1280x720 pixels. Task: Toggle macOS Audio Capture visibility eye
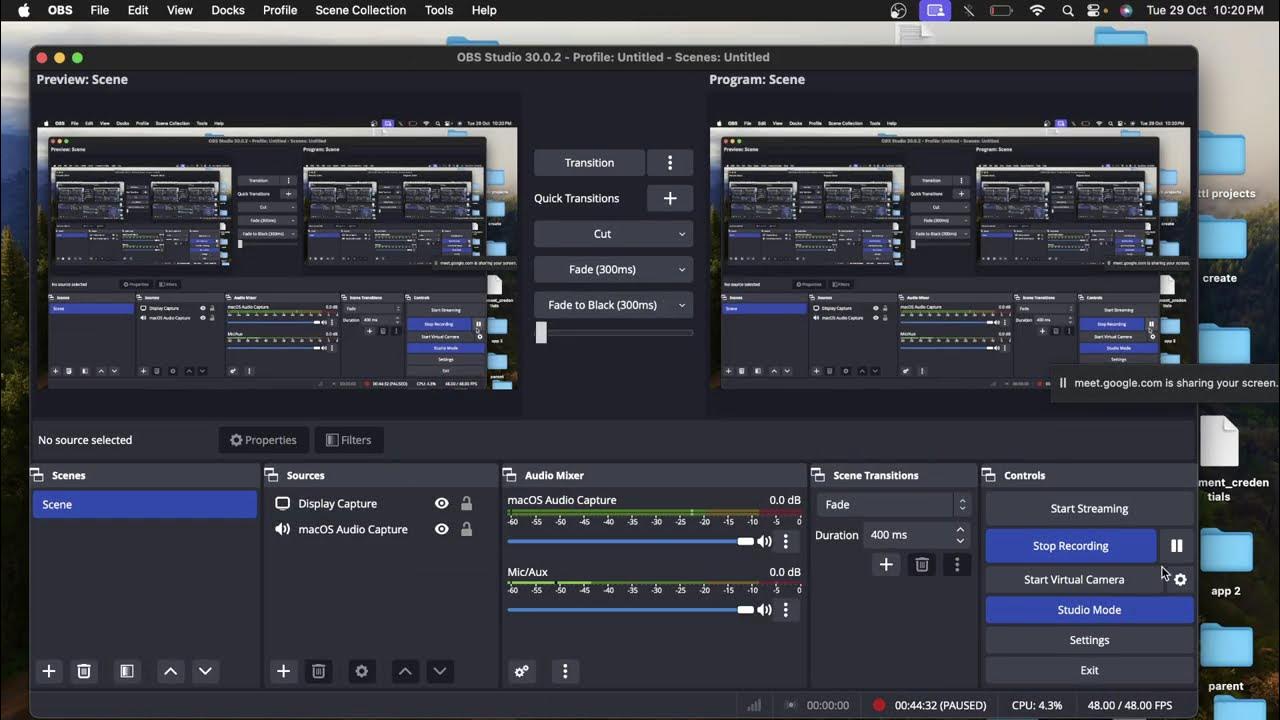(441, 529)
